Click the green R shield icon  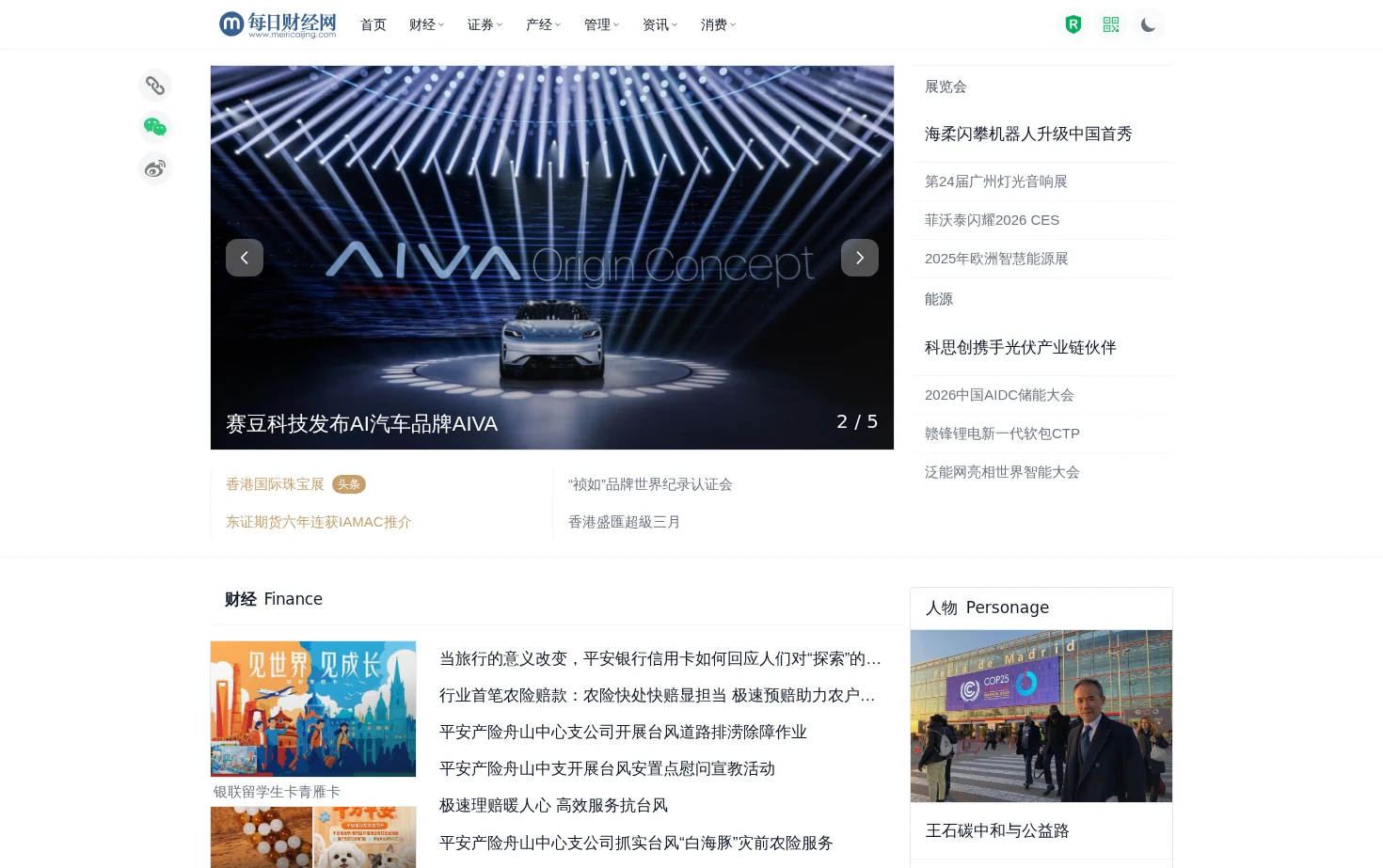coord(1073,24)
